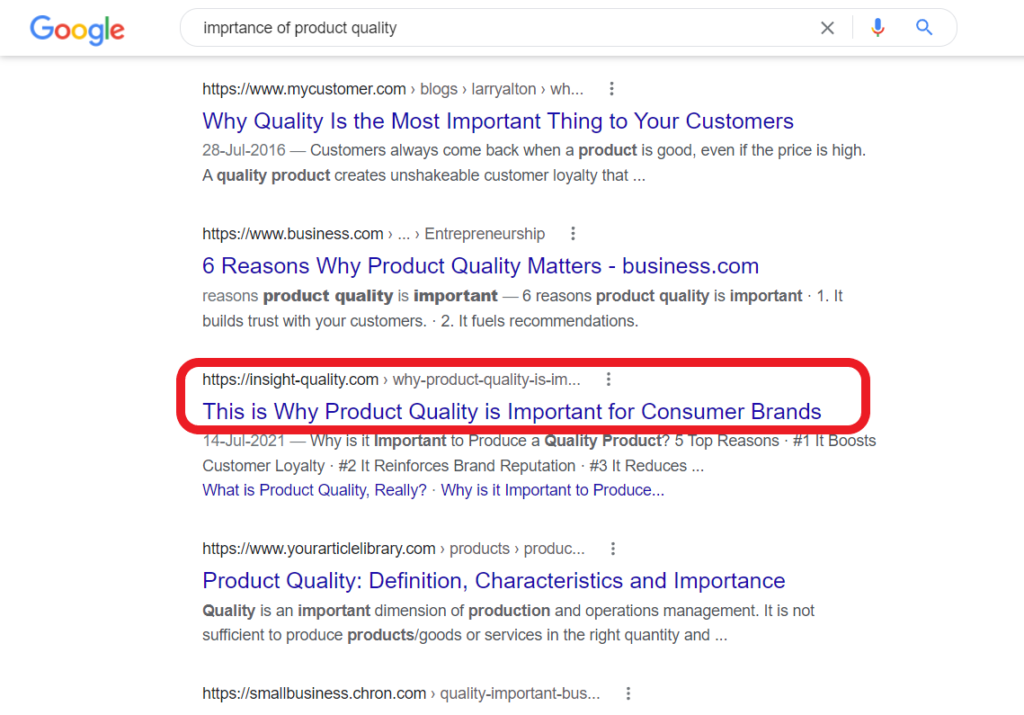Open 'Why Quality Is the Most Important Thing to Your Customers'
The width and height of the screenshot is (1024, 715).
click(x=498, y=120)
